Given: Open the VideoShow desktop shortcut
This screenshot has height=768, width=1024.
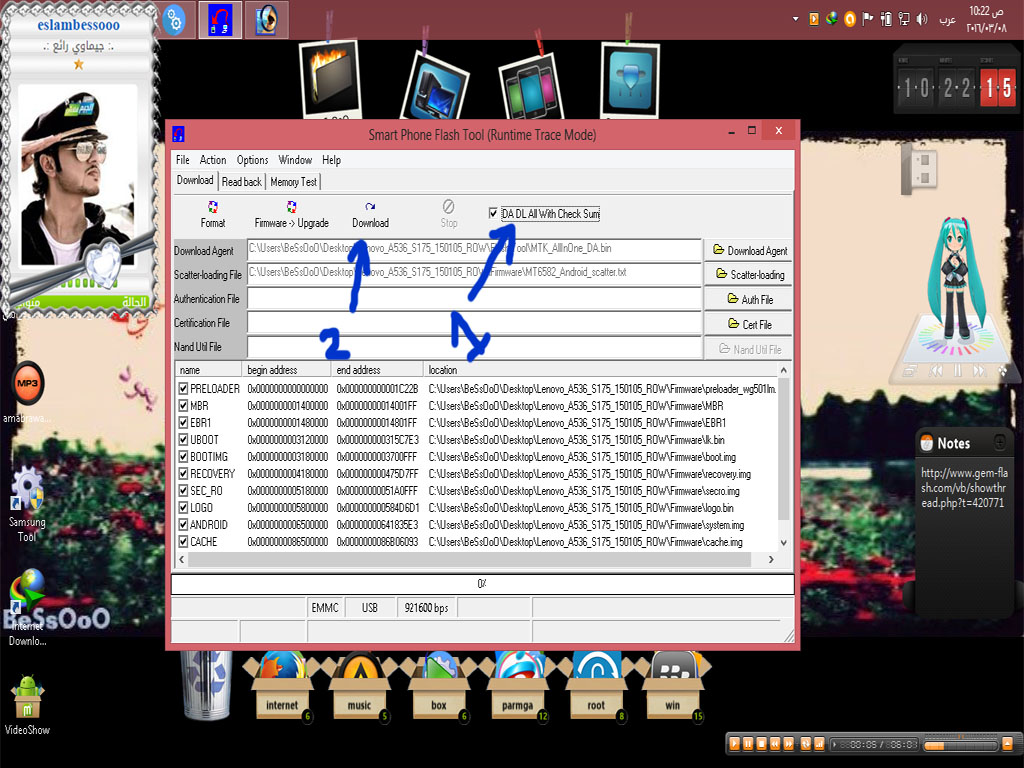Looking at the screenshot, I should click(x=27, y=705).
